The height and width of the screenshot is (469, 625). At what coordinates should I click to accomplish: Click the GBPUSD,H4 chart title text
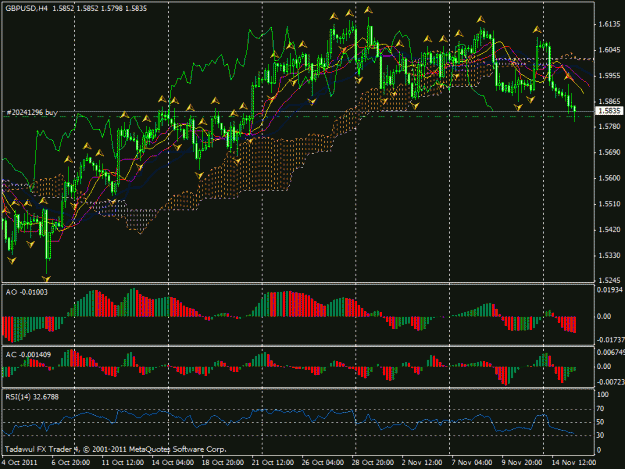(x=26, y=8)
